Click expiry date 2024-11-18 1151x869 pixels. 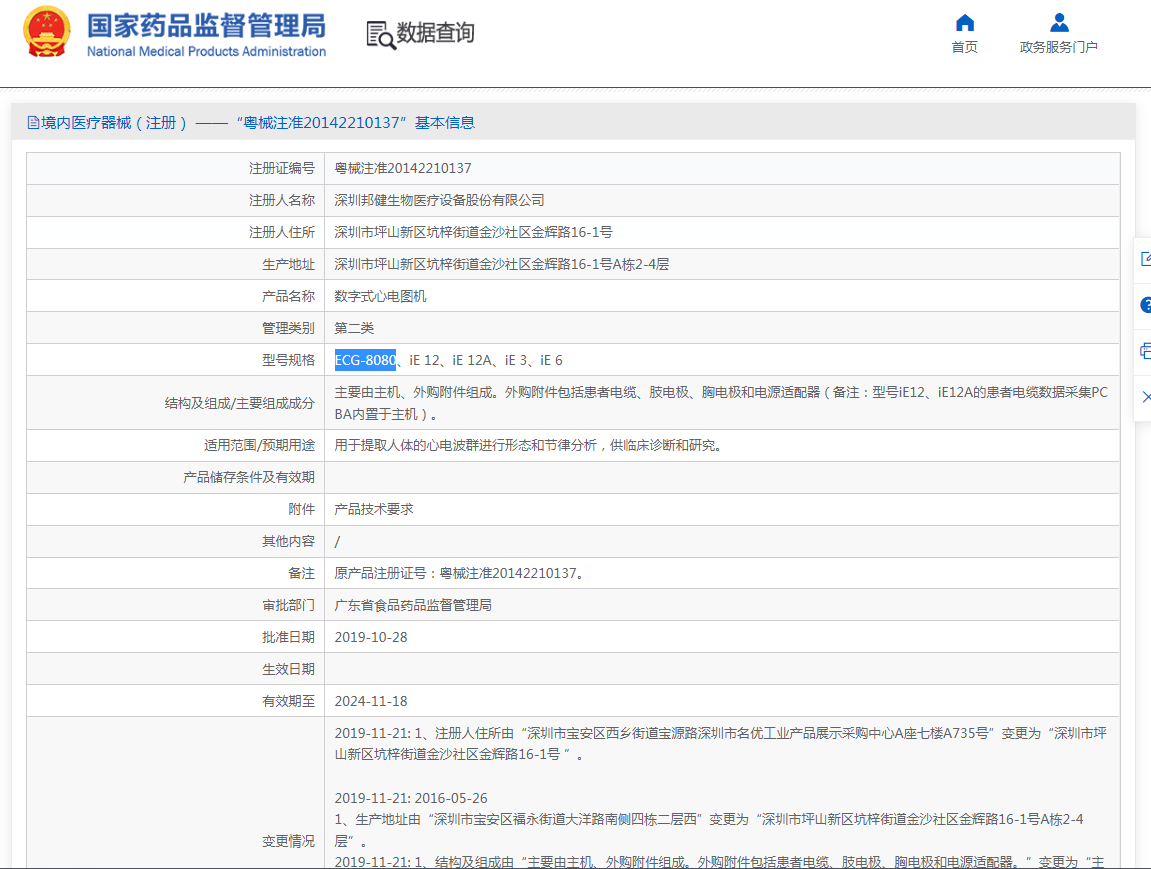(371, 701)
